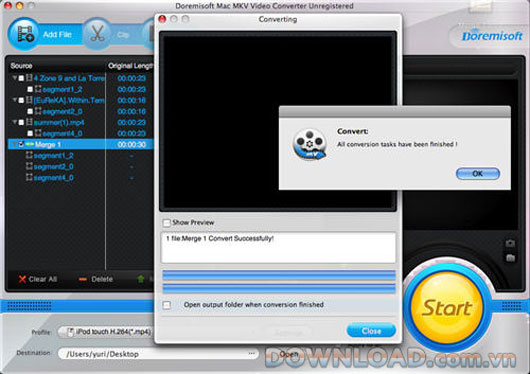Browse destination with the ellipsis button

pyautogui.click(x=251, y=354)
